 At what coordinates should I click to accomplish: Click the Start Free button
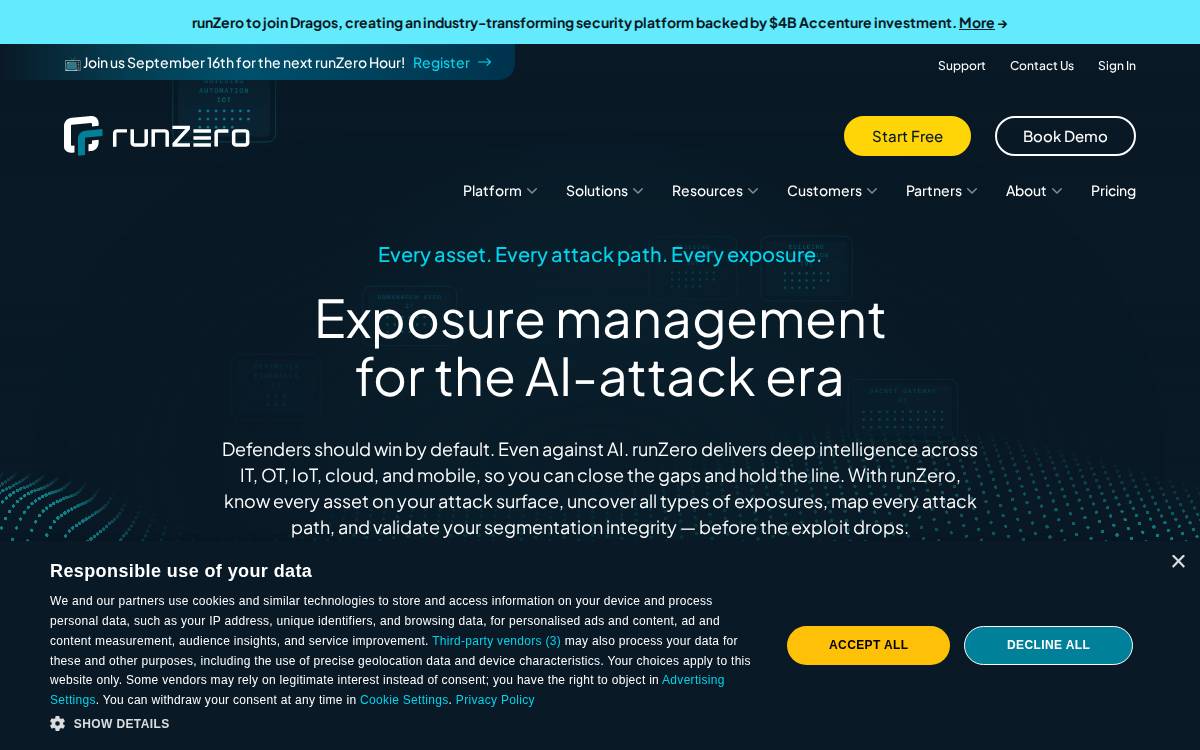(x=907, y=136)
